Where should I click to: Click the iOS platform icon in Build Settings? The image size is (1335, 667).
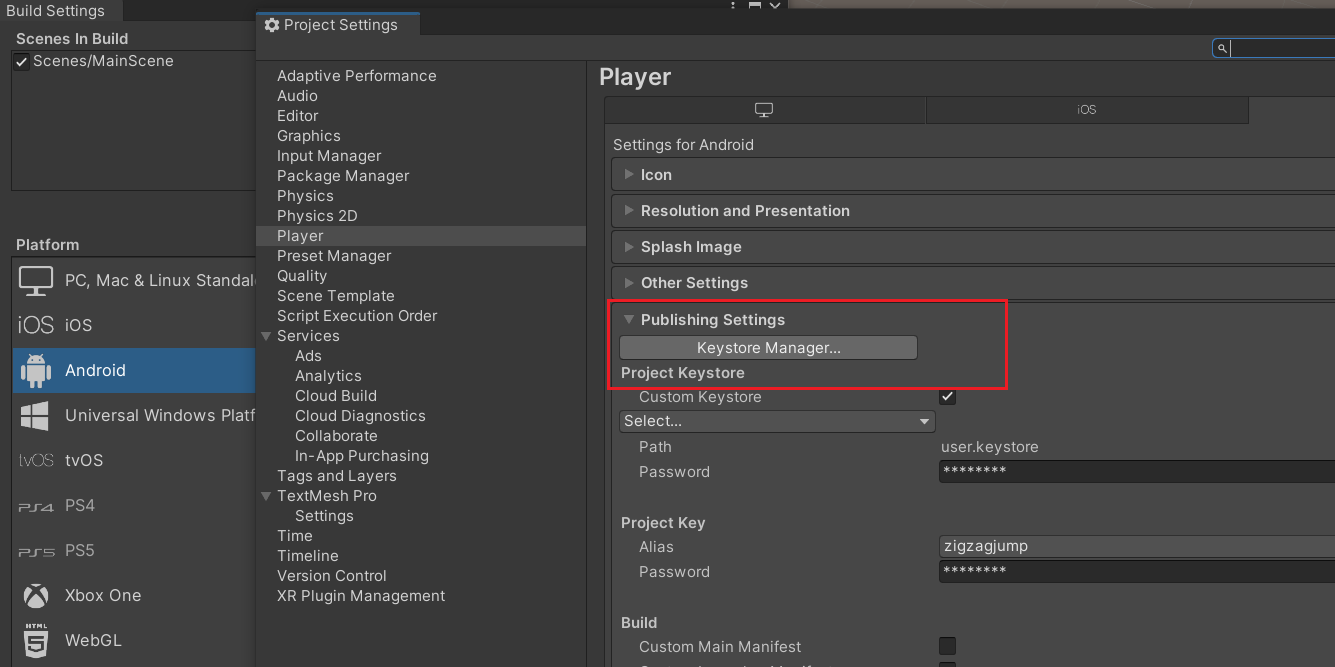[x=36, y=325]
